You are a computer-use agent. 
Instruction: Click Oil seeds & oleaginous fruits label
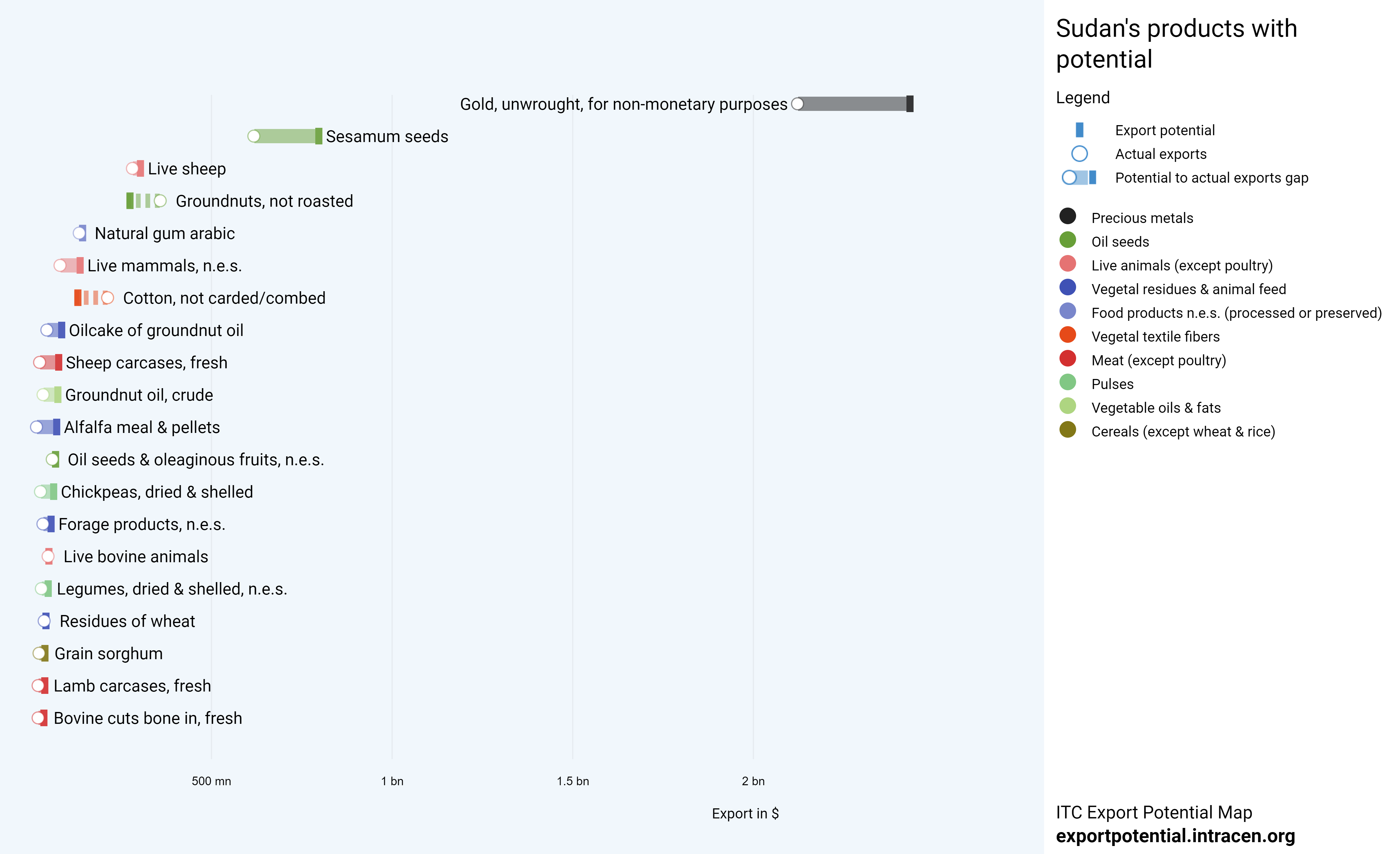[x=196, y=460]
